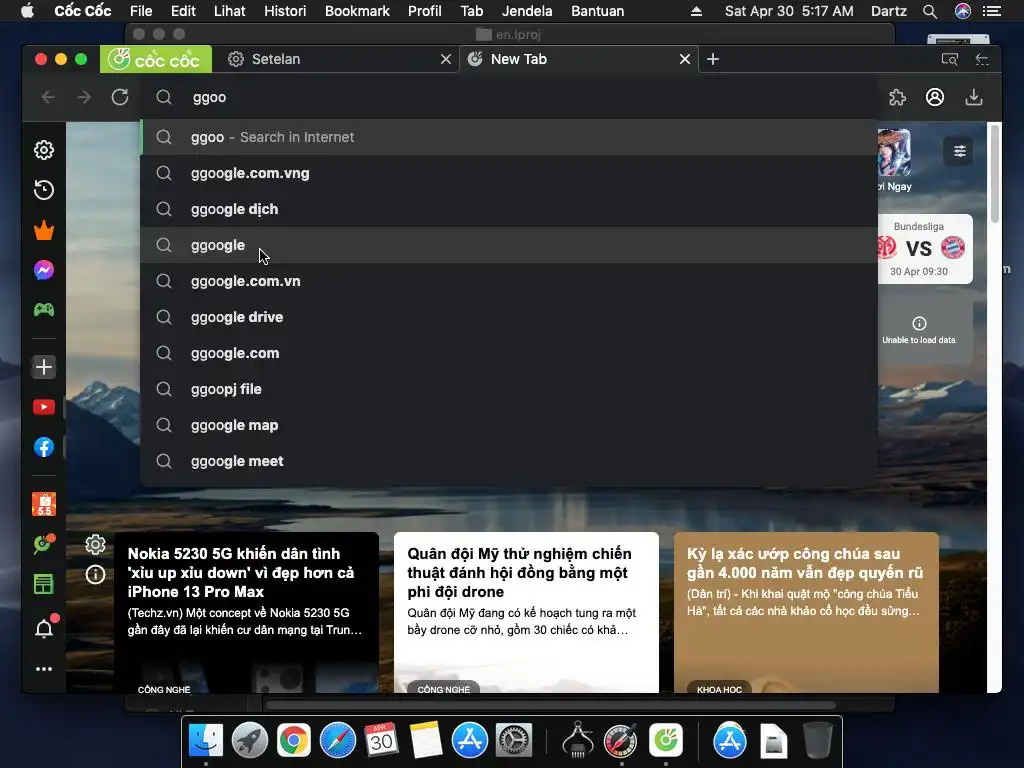The height and width of the screenshot is (768, 1024).
Task: Select the ggoogle.com suggestion
Action: point(509,353)
